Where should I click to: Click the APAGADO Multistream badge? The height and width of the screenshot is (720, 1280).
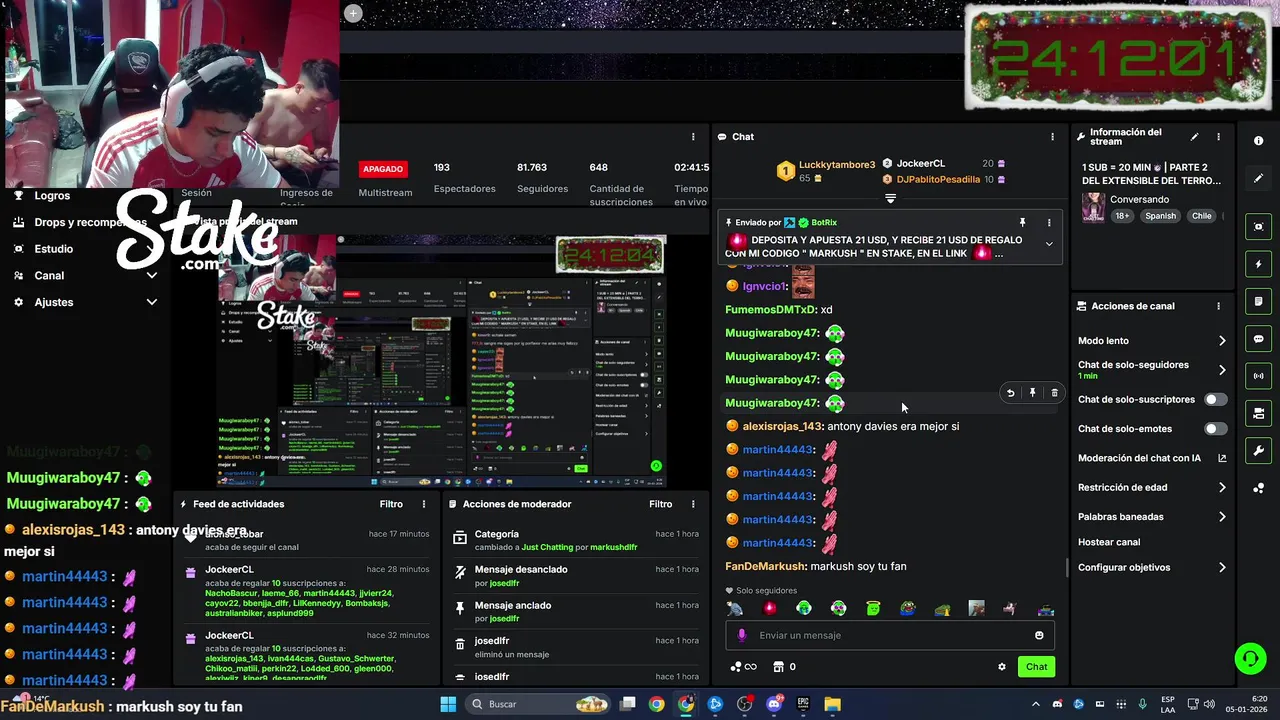click(x=383, y=169)
